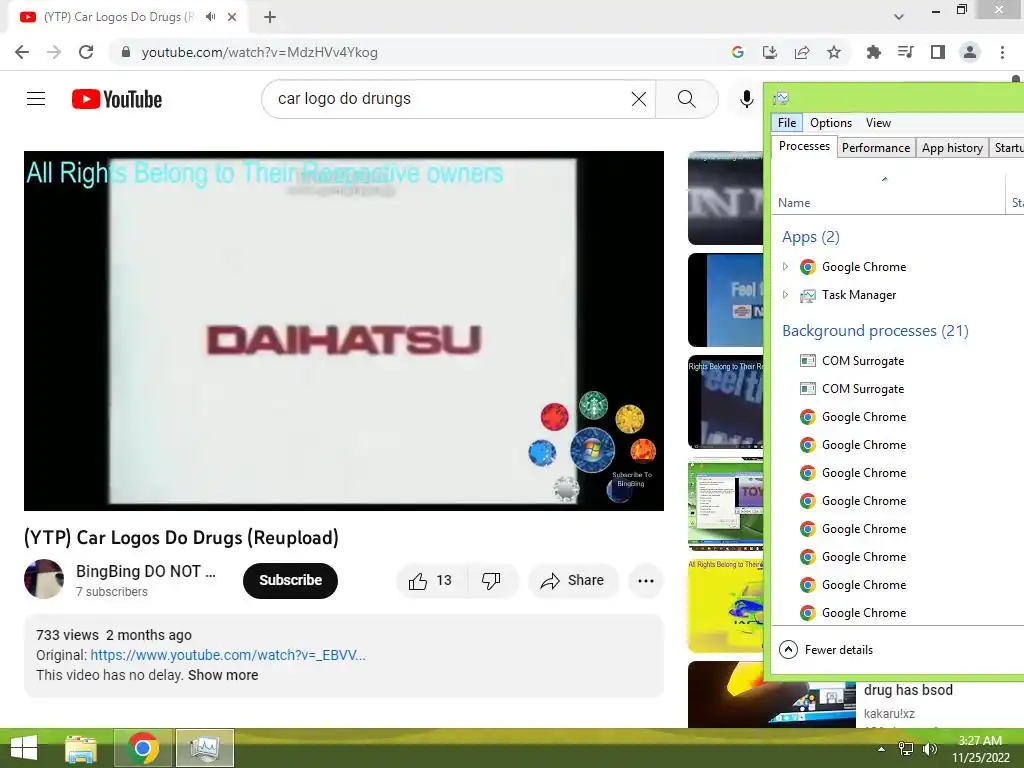Expand description with Show more
The image size is (1024, 768).
tap(223, 675)
